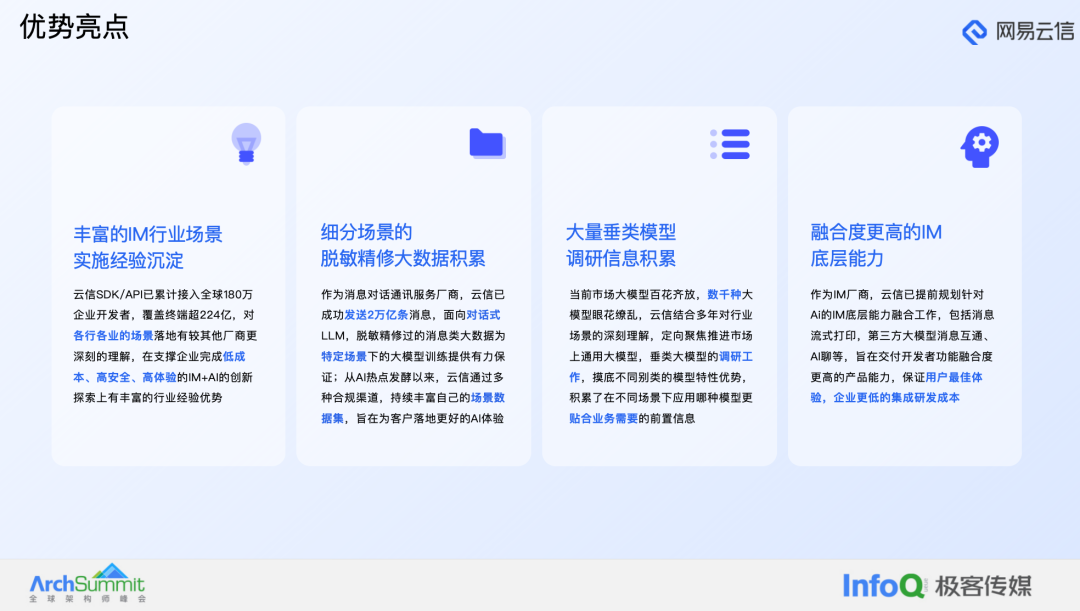Click the highlighted text 发送2万亿条
This screenshot has height=611, width=1080.
pyautogui.click(x=377, y=313)
